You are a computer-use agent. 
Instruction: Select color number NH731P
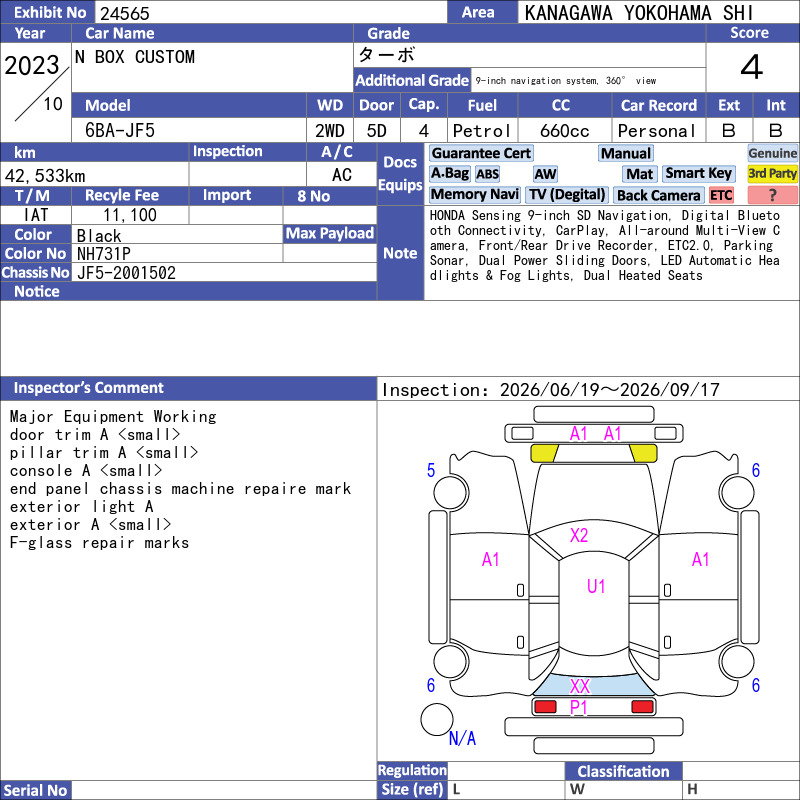(104, 254)
